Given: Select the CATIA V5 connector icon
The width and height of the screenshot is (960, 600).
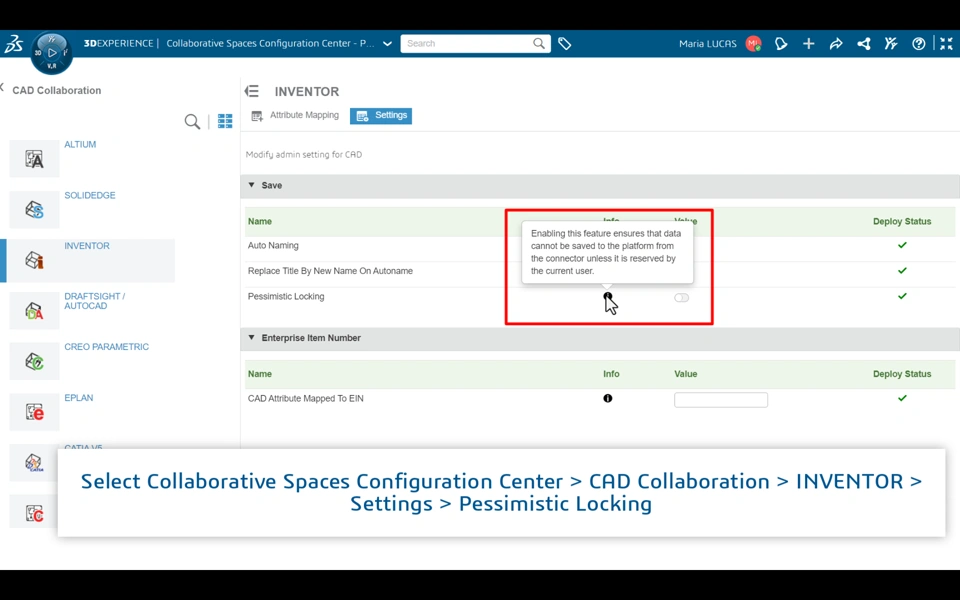Looking at the screenshot, I should click(34, 462).
